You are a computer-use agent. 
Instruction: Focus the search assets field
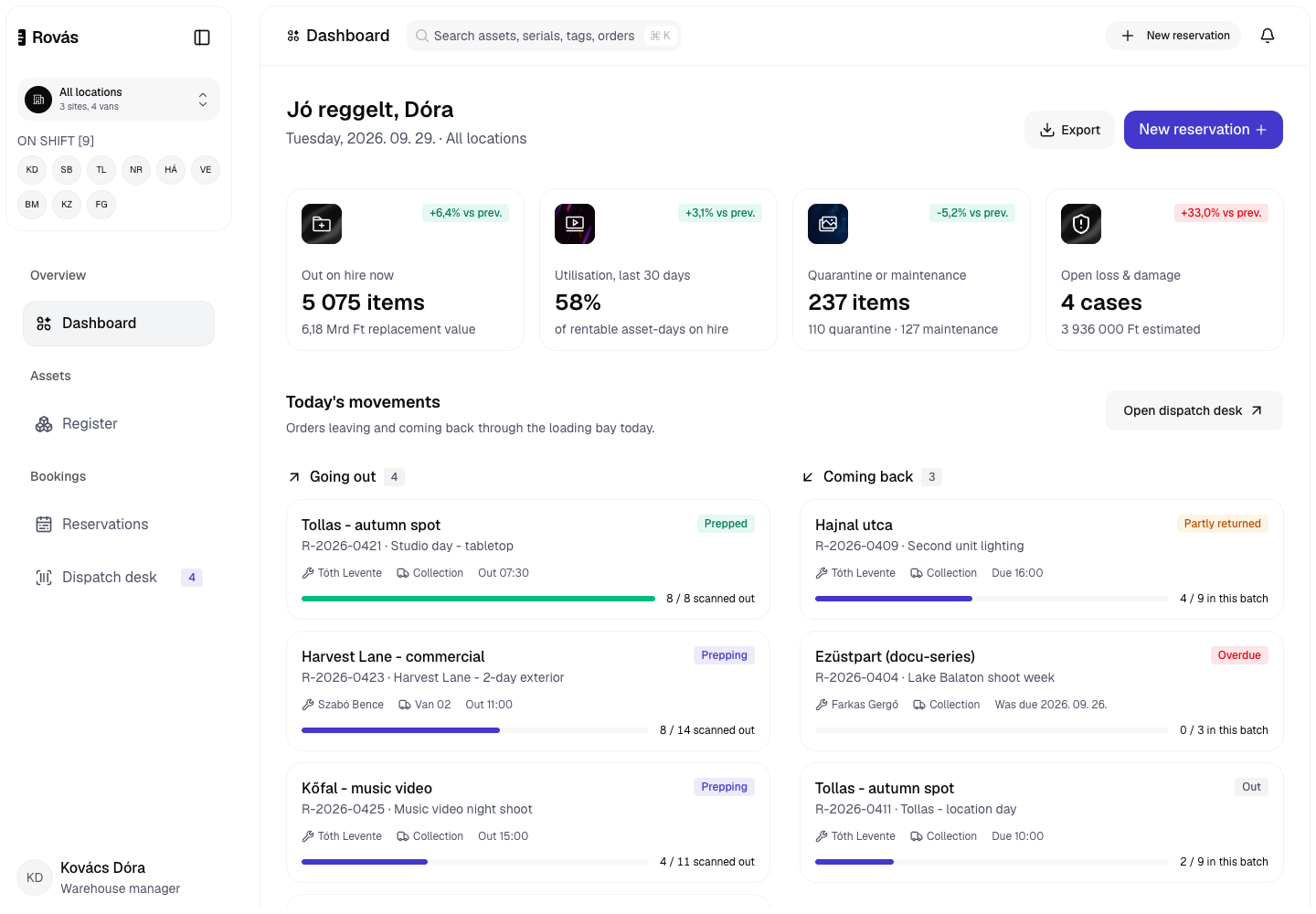click(544, 36)
